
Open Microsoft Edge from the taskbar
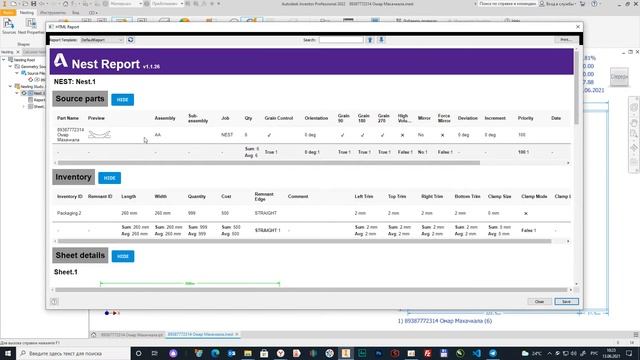(215, 353)
